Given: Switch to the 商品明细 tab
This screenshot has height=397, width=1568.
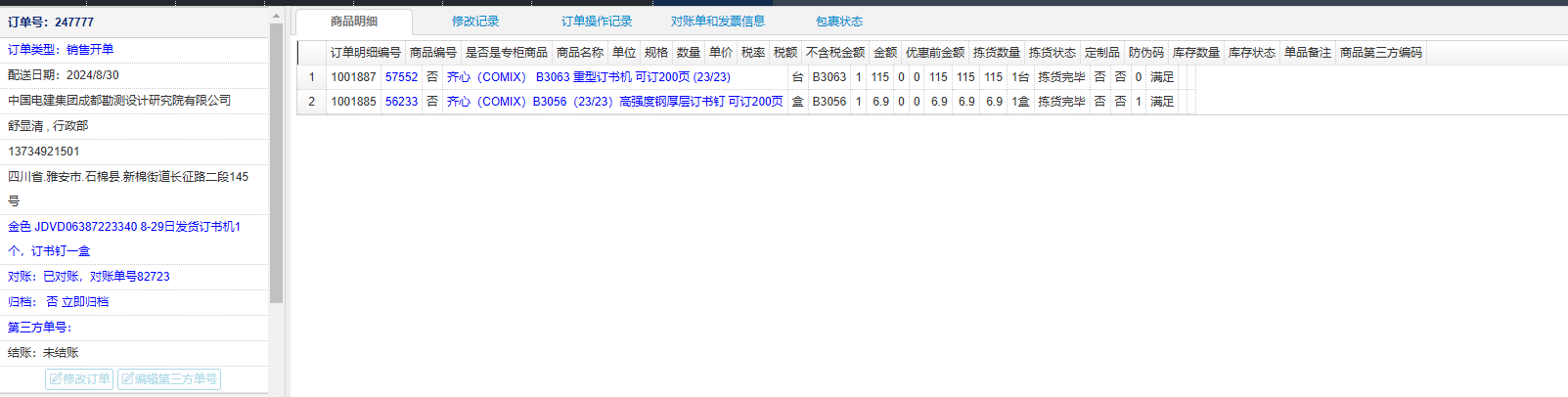Looking at the screenshot, I should (x=354, y=22).
